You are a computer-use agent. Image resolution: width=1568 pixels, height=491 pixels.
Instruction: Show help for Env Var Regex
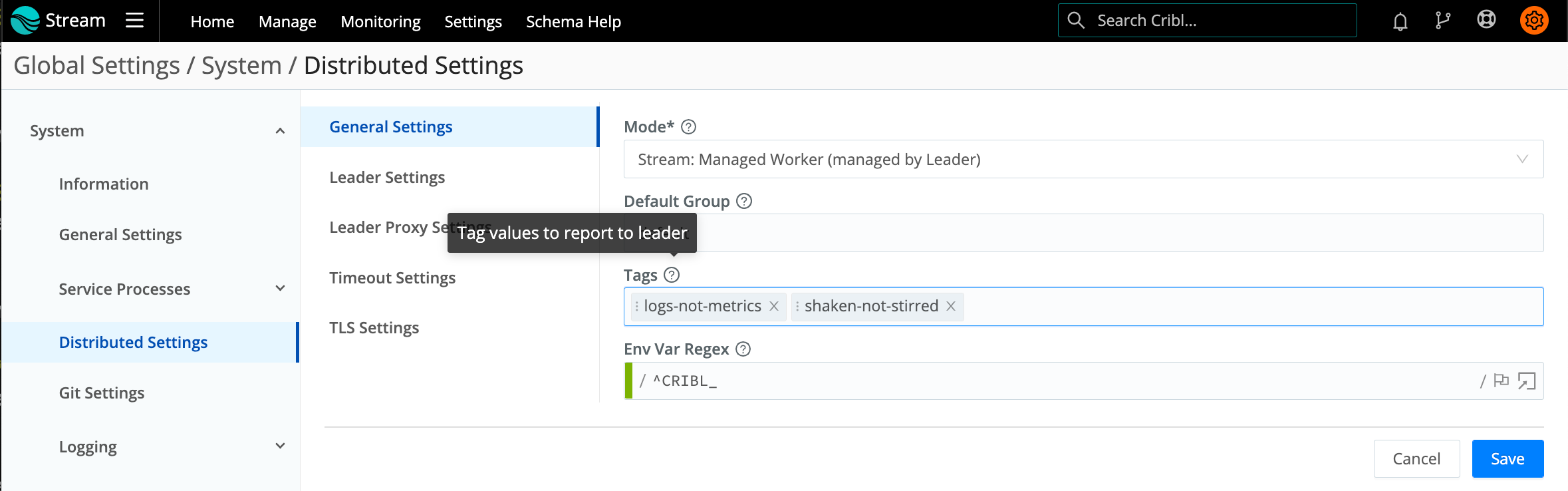[x=743, y=349]
